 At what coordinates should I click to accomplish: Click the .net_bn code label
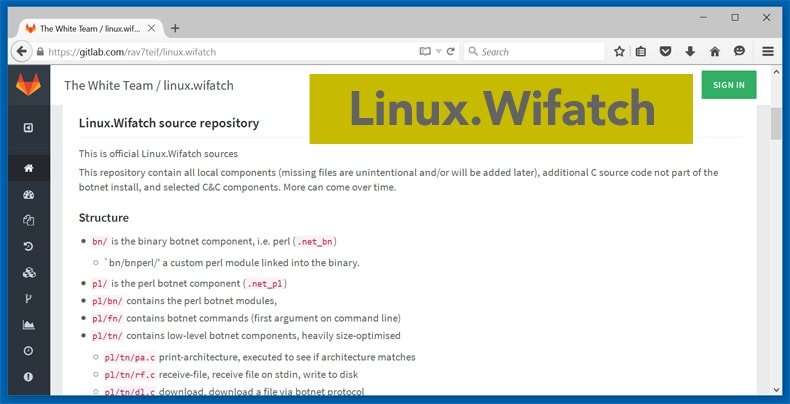tap(314, 242)
